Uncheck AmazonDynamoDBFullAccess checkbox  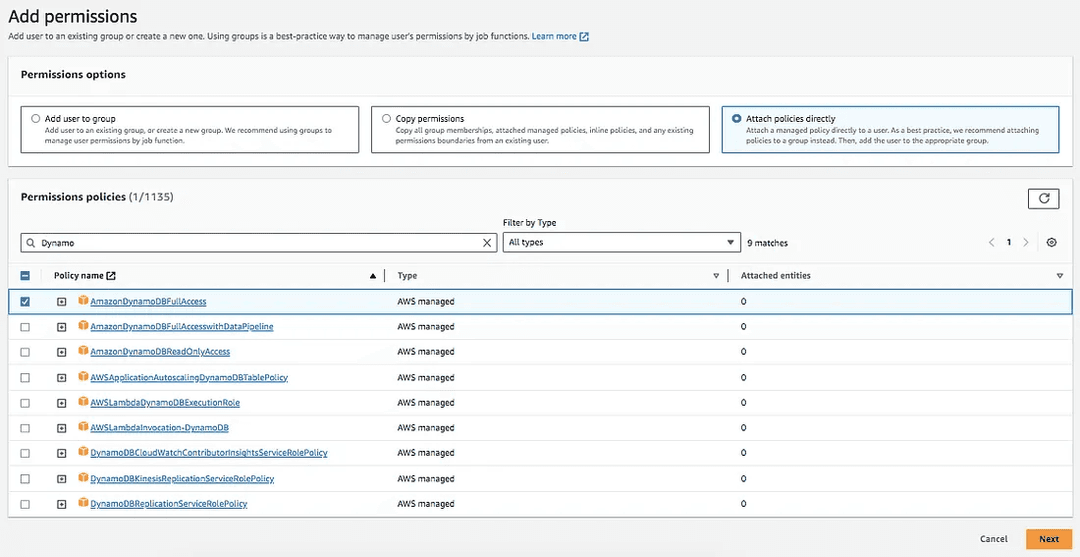[x=25, y=301]
